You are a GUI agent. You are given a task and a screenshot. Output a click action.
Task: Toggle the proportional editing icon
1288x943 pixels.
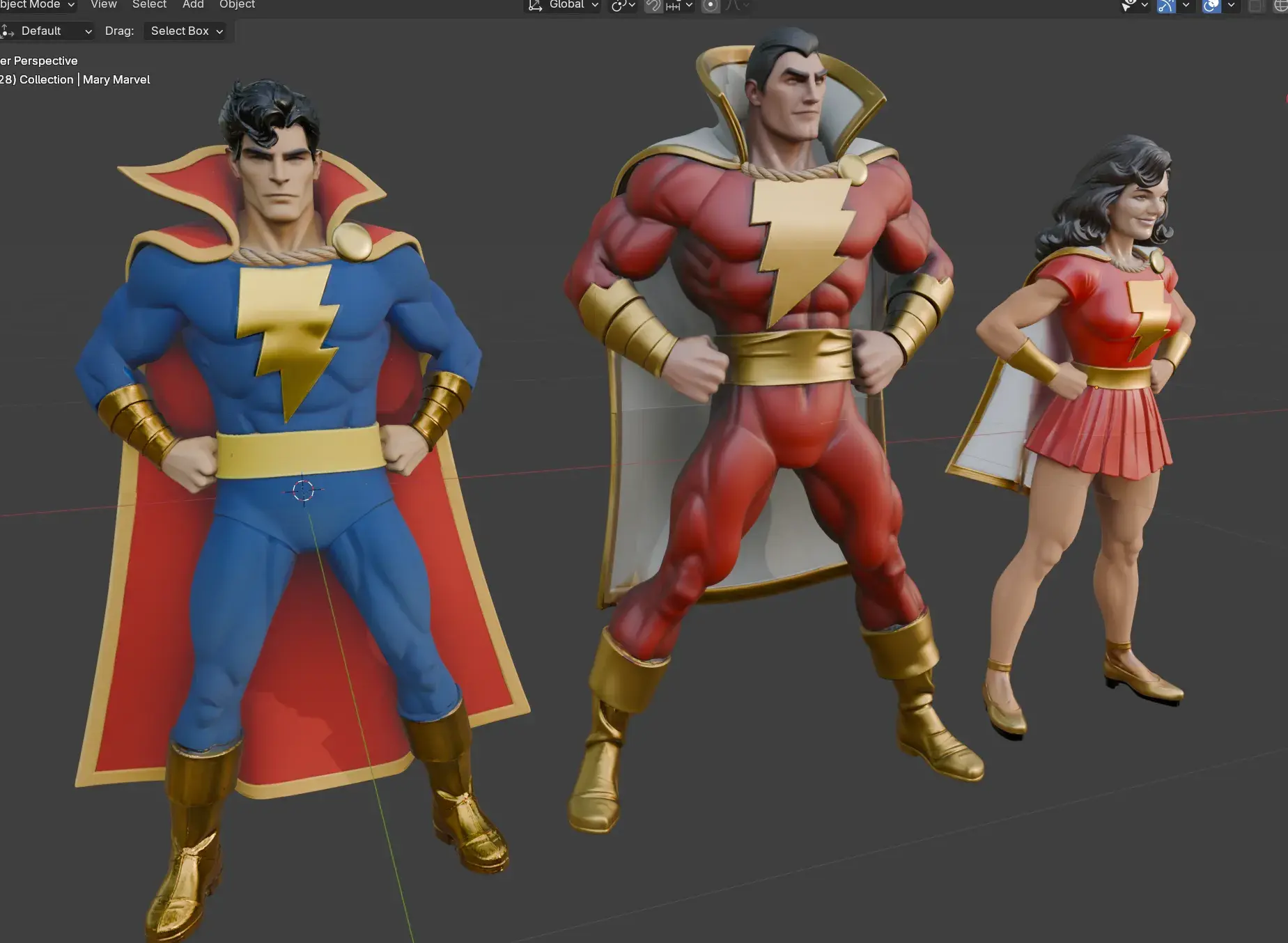coord(710,6)
